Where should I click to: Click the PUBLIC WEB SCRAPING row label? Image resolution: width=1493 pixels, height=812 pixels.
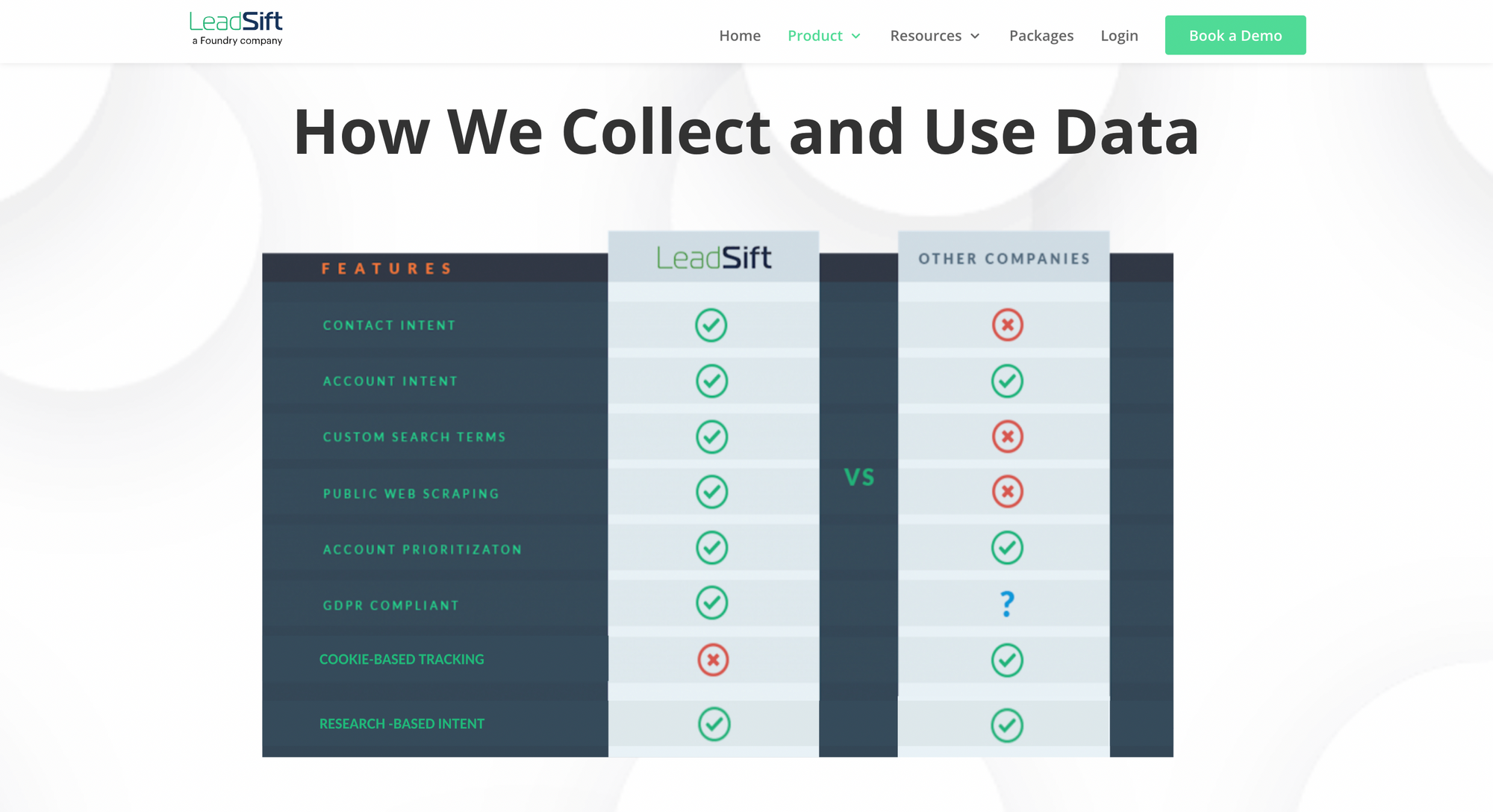tap(411, 494)
